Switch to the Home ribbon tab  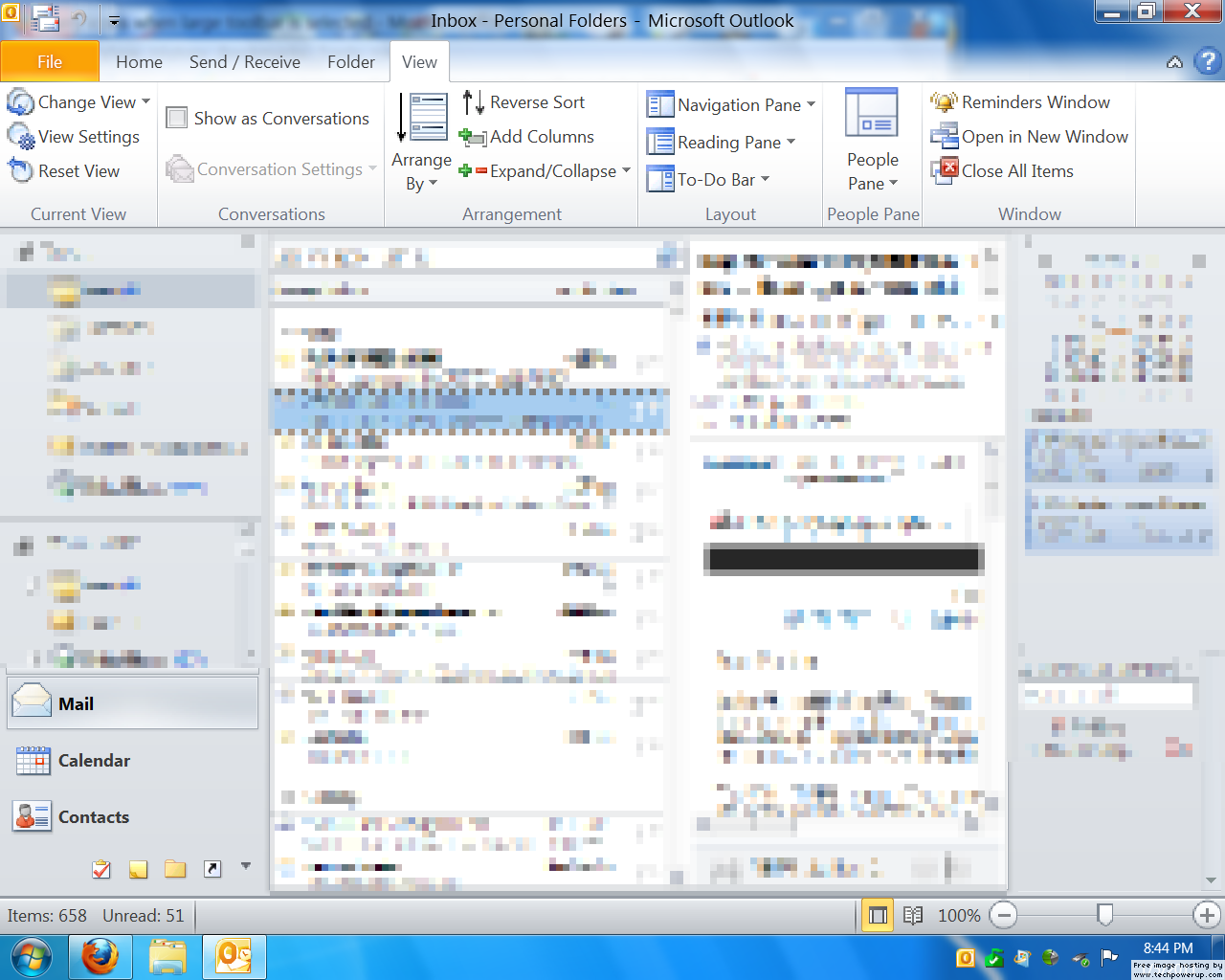point(139,62)
